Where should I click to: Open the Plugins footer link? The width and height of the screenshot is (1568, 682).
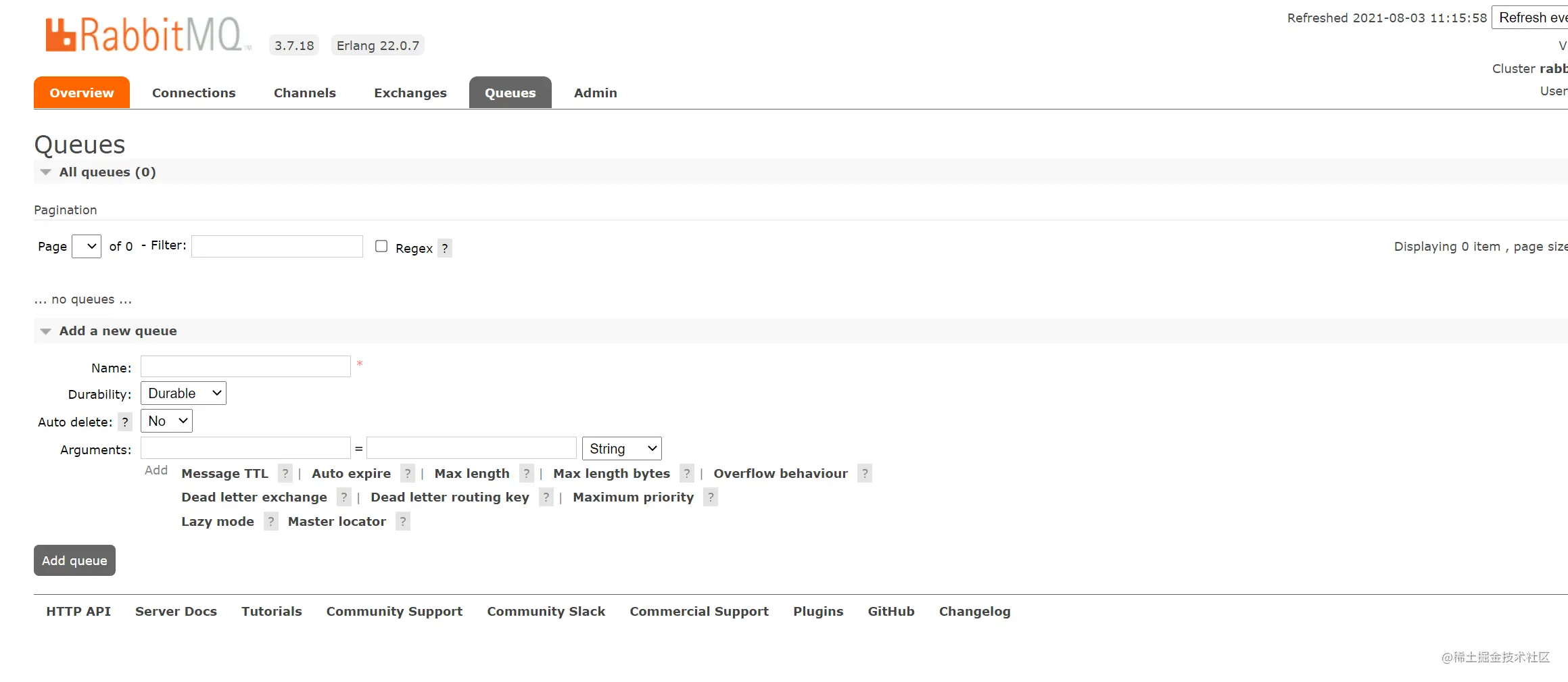[x=818, y=612]
